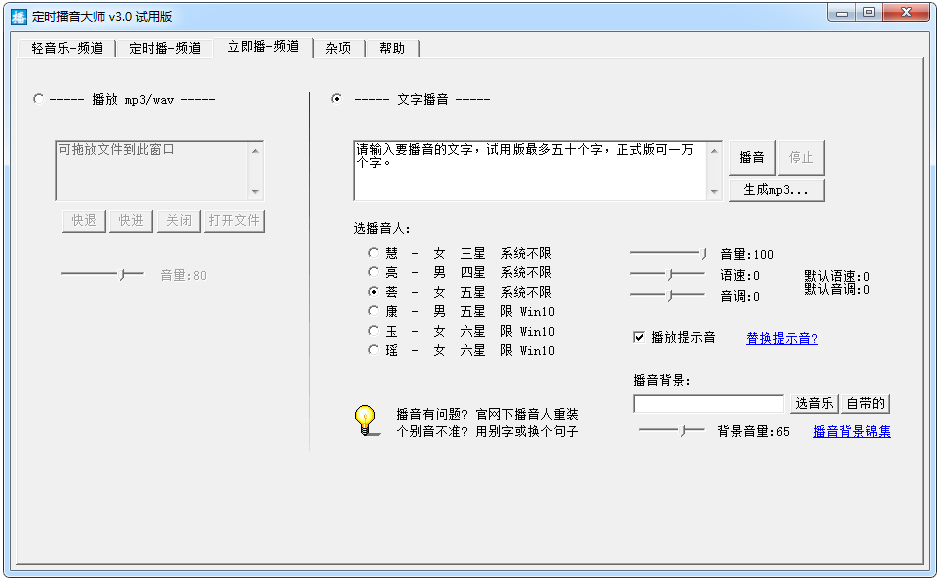The width and height of the screenshot is (940, 580).
Task: Click the 播音 button
Action: pos(752,158)
